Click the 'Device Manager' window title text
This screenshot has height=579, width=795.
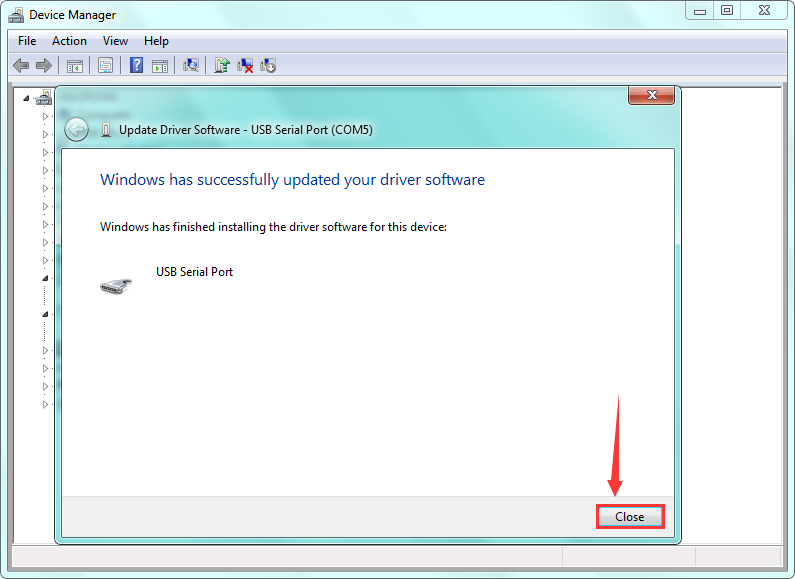pos(73,15)
